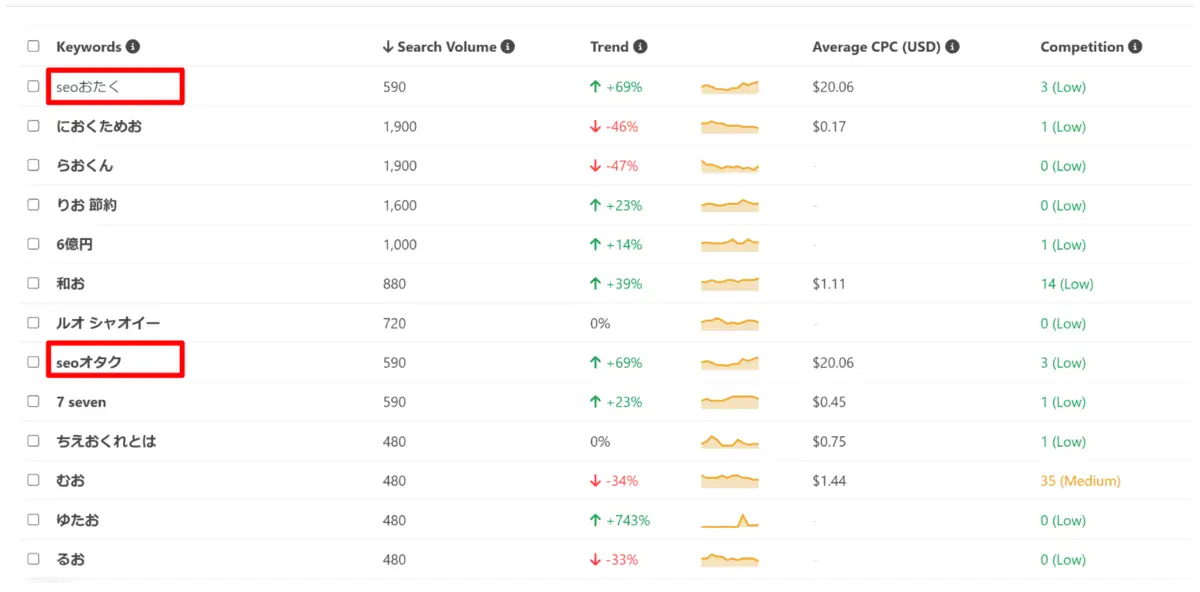Tick the checkbox beside 7 seven
The width and height of the screenshot is (1200, 592).
[x=34, y=402]
